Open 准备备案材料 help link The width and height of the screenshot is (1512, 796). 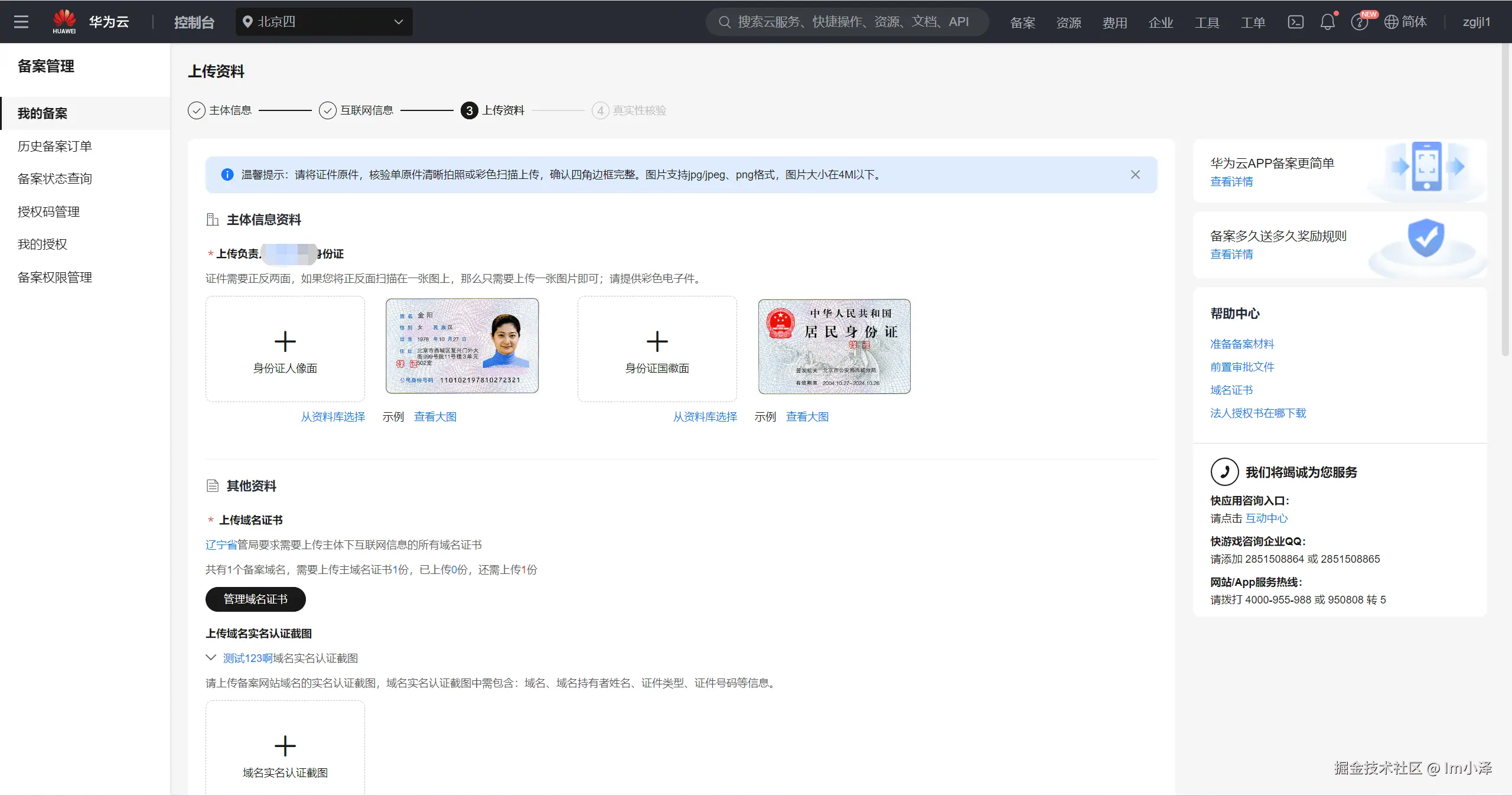tap(1241, 344)
